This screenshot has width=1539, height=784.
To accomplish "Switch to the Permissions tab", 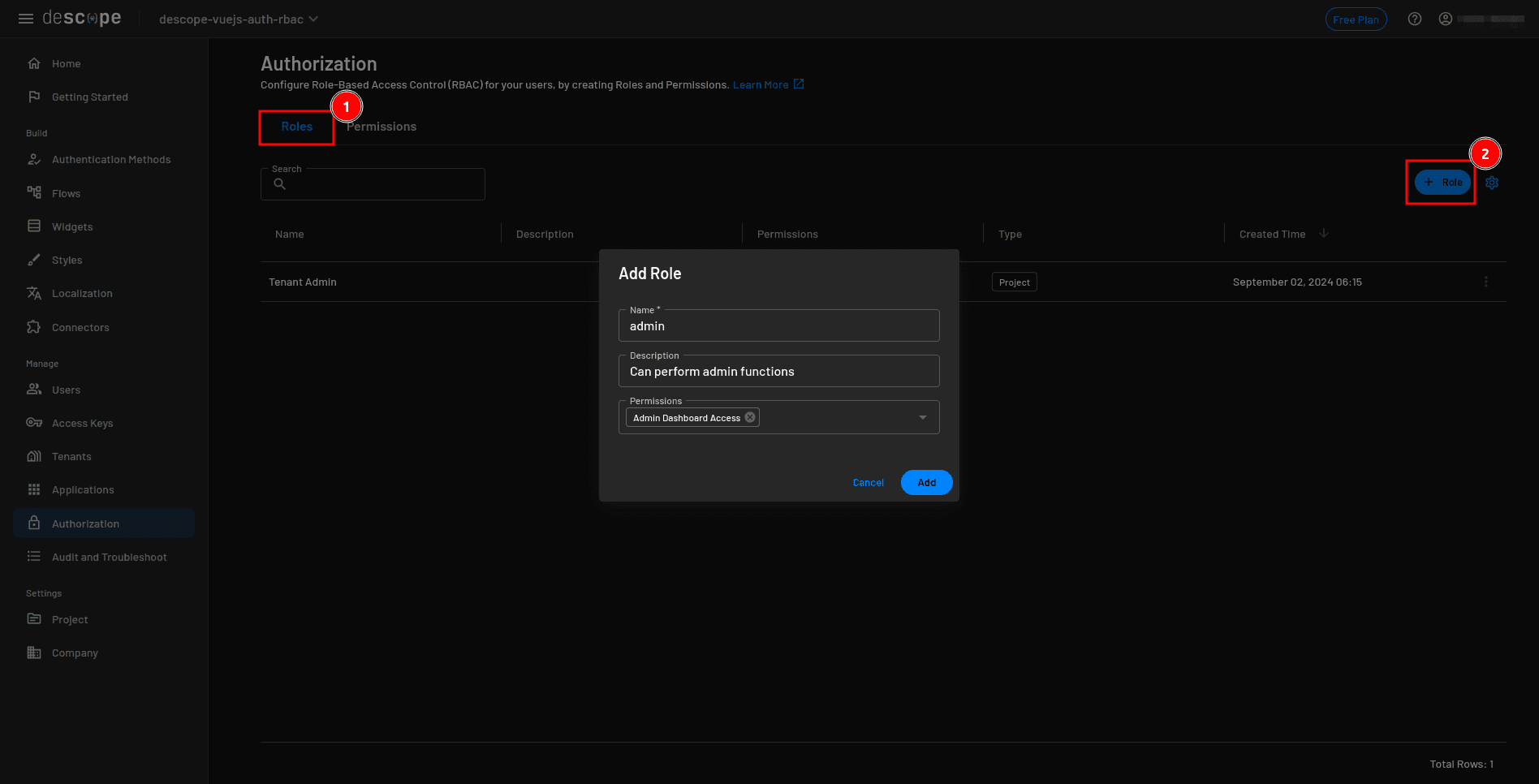I will [x=382, y=127].
